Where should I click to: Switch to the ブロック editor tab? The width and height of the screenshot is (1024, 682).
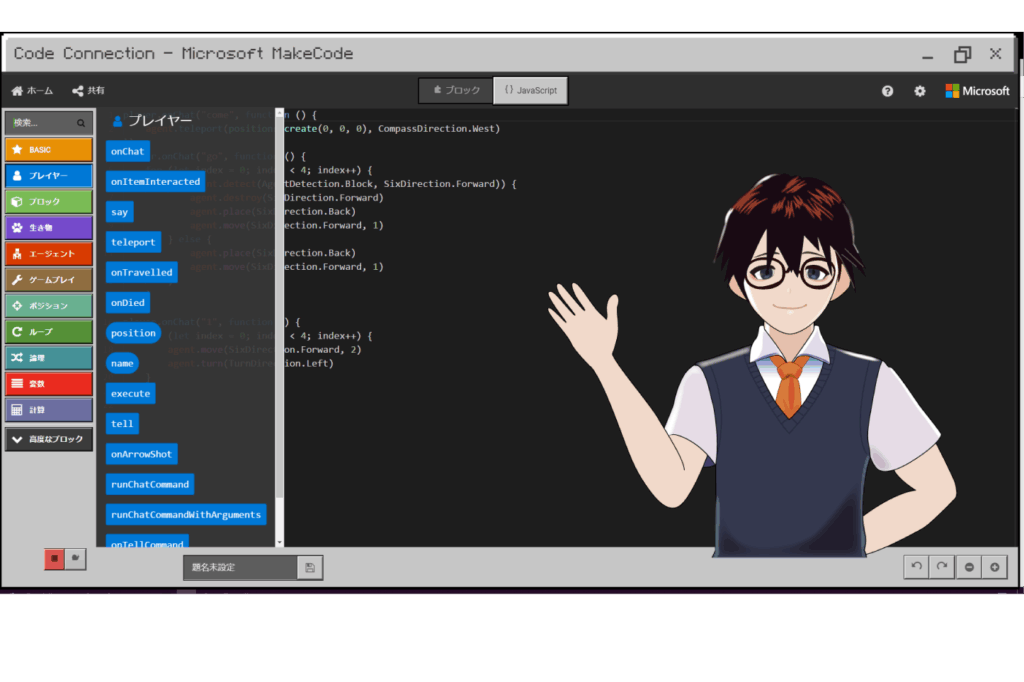[456, 90]
